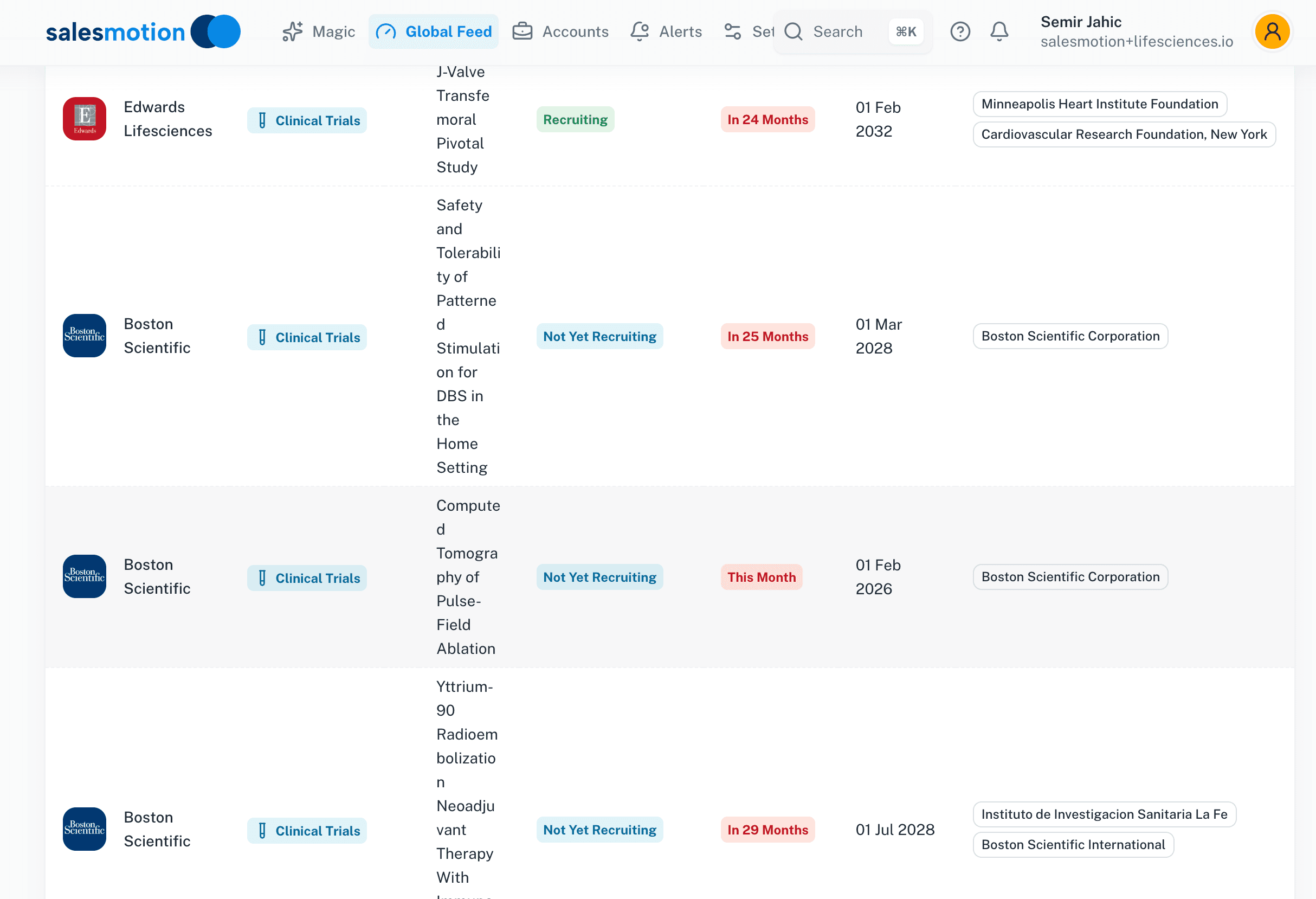Click test tube icon in 25 Months row
This screenshot has width=1316, height=899.
coord(262,338)
